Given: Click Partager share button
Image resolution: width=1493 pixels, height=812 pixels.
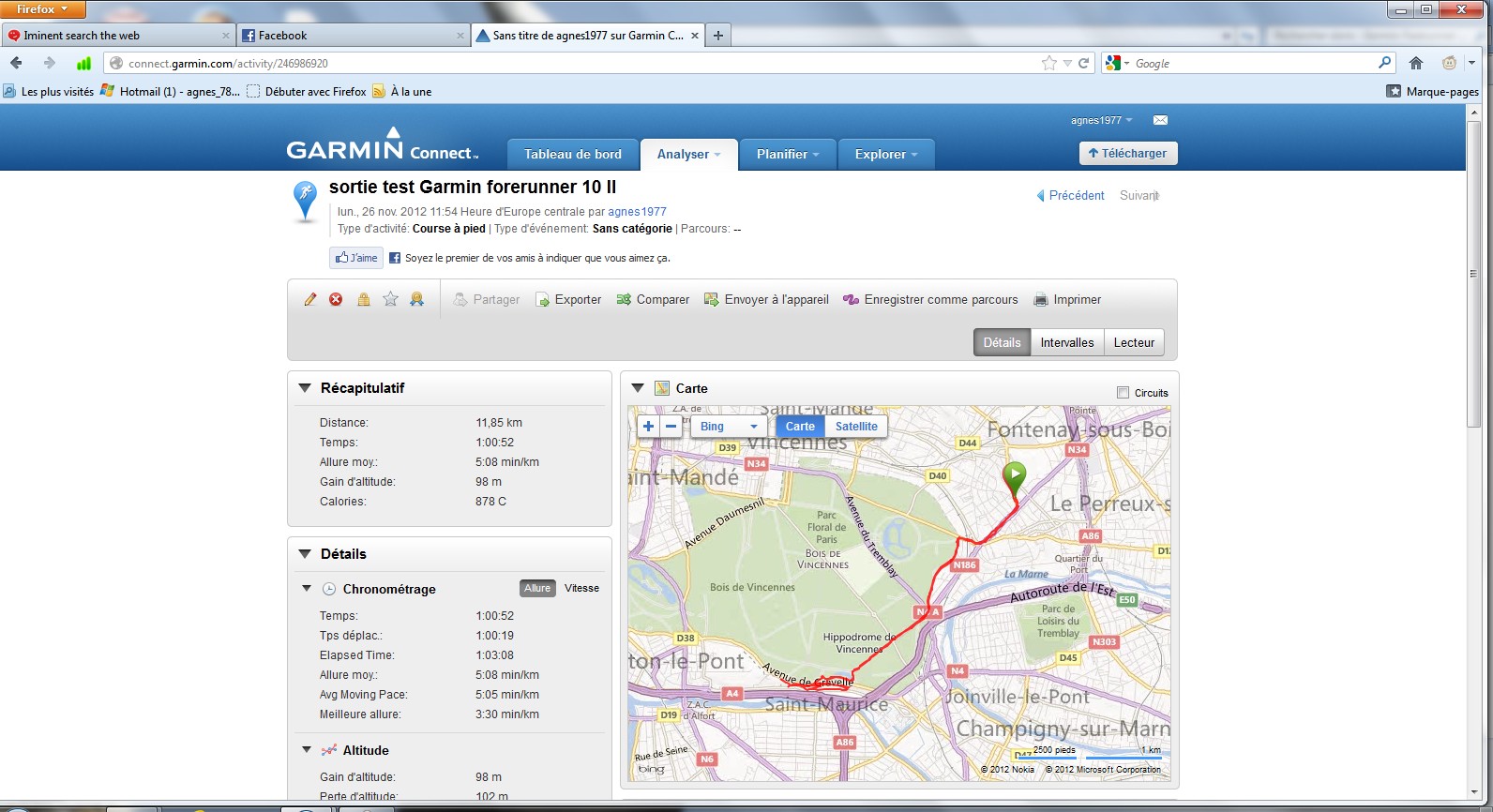Looking at the screenshot, I should (486, 299).
